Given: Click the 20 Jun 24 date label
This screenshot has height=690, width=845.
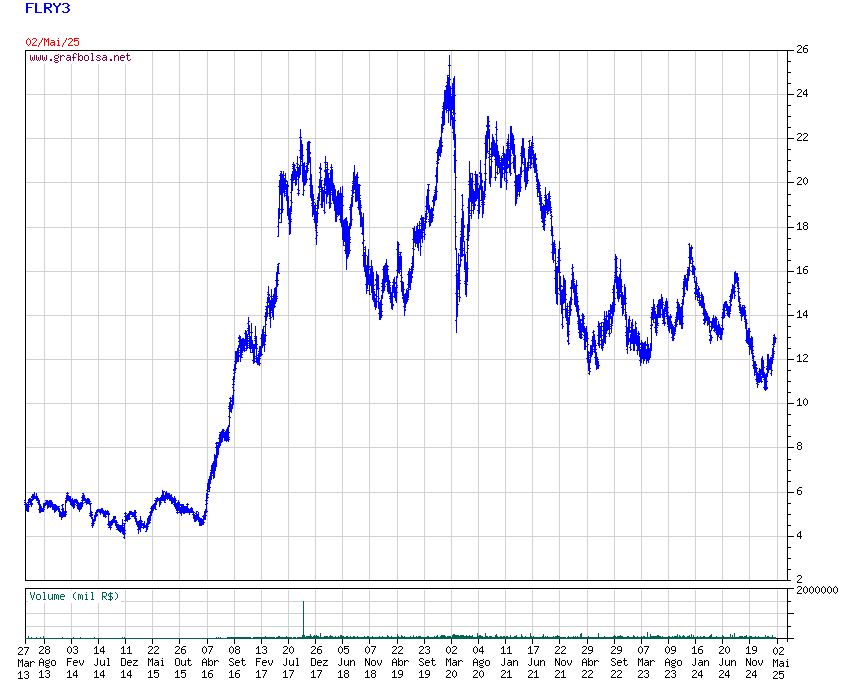Looking at the screenshot, I should coord(726,663).
